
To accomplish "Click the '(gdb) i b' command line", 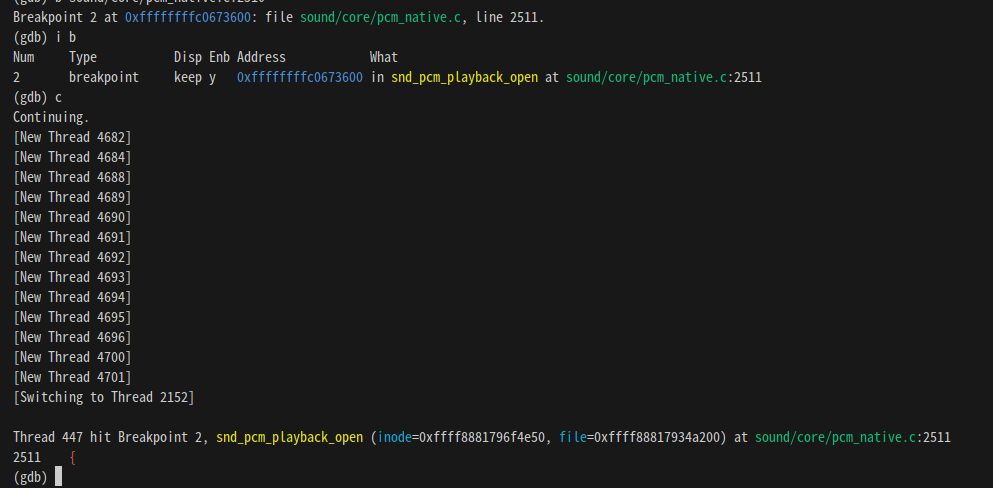I will pyautogui.click(x=44, y=37).
